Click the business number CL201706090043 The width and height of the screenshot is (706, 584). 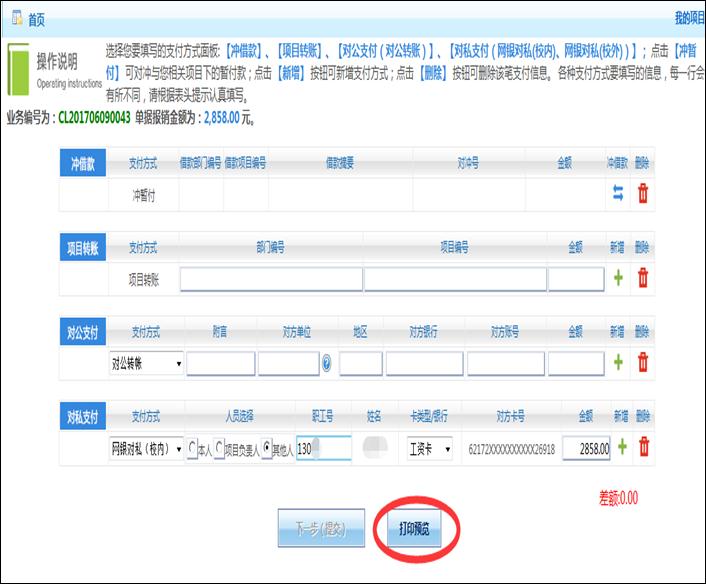(x=95, y=118)
